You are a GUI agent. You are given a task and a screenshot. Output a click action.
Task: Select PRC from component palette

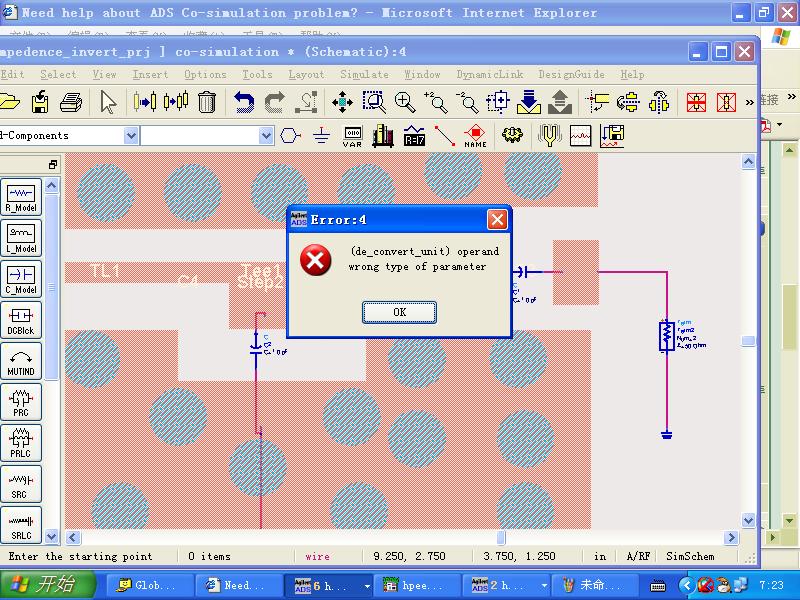pos(21,402)
